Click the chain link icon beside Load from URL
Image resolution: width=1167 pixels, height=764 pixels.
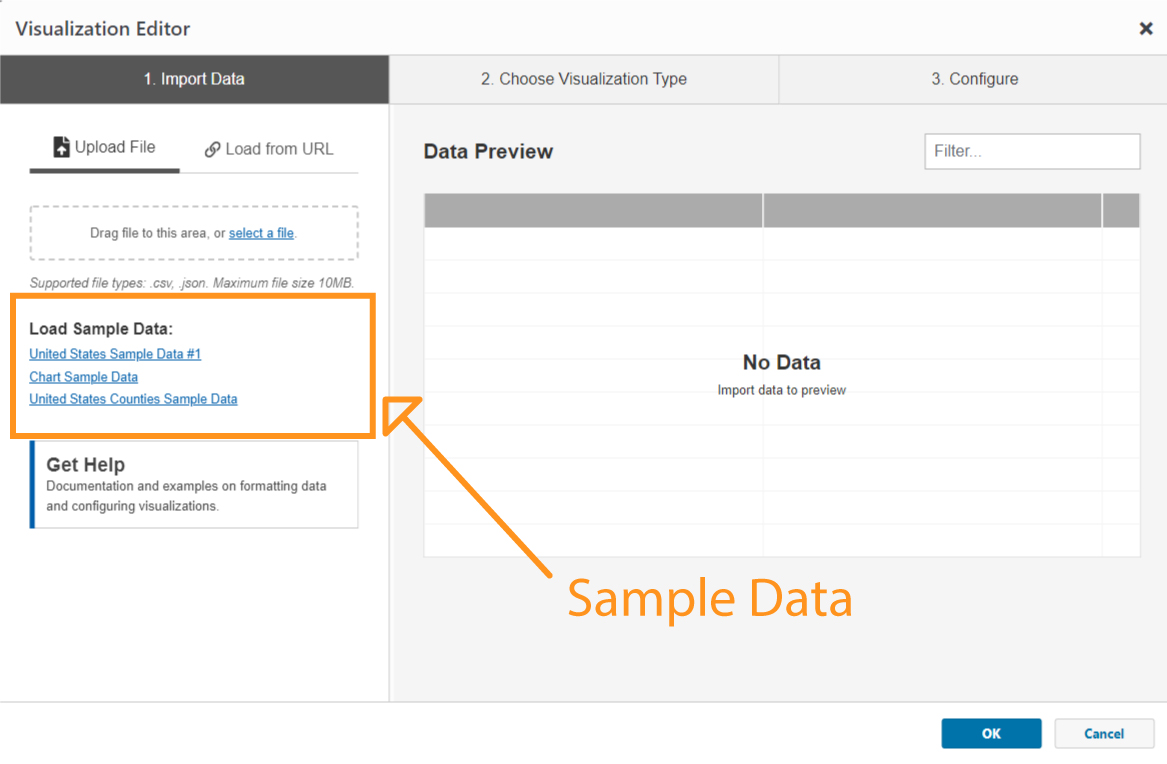click(213, 148)
